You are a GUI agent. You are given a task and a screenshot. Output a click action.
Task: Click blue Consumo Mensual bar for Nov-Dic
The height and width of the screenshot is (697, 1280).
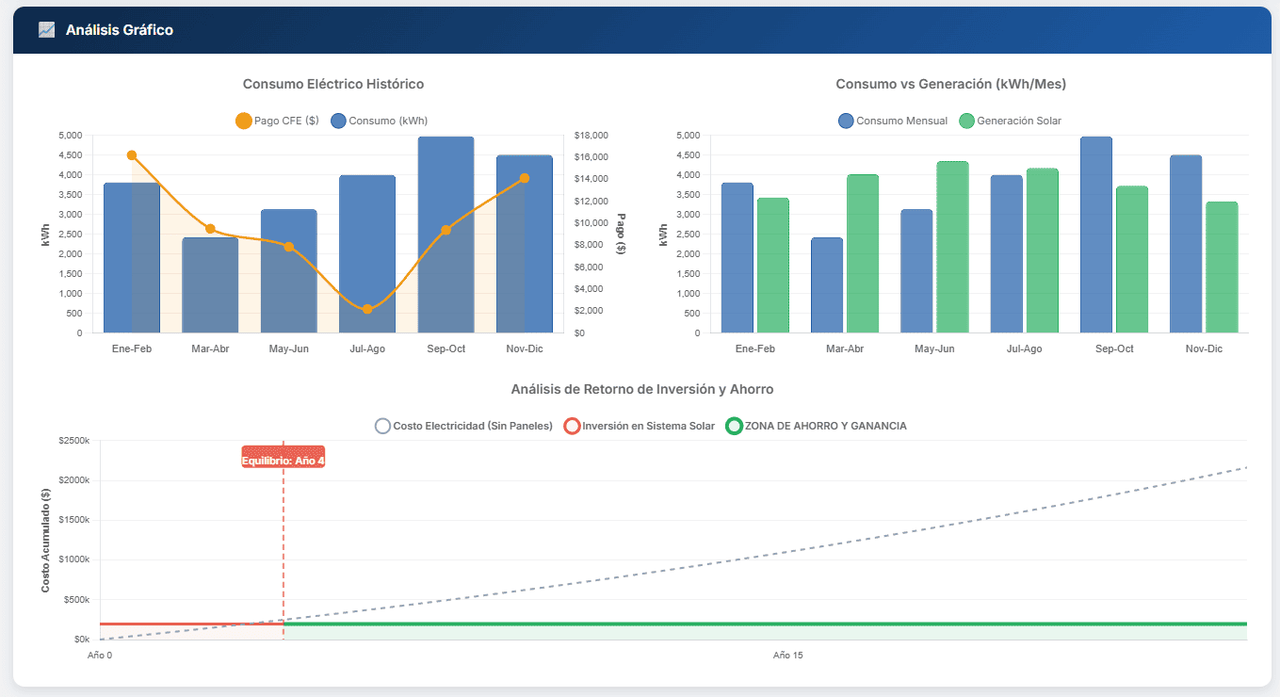pos(1186,244)
